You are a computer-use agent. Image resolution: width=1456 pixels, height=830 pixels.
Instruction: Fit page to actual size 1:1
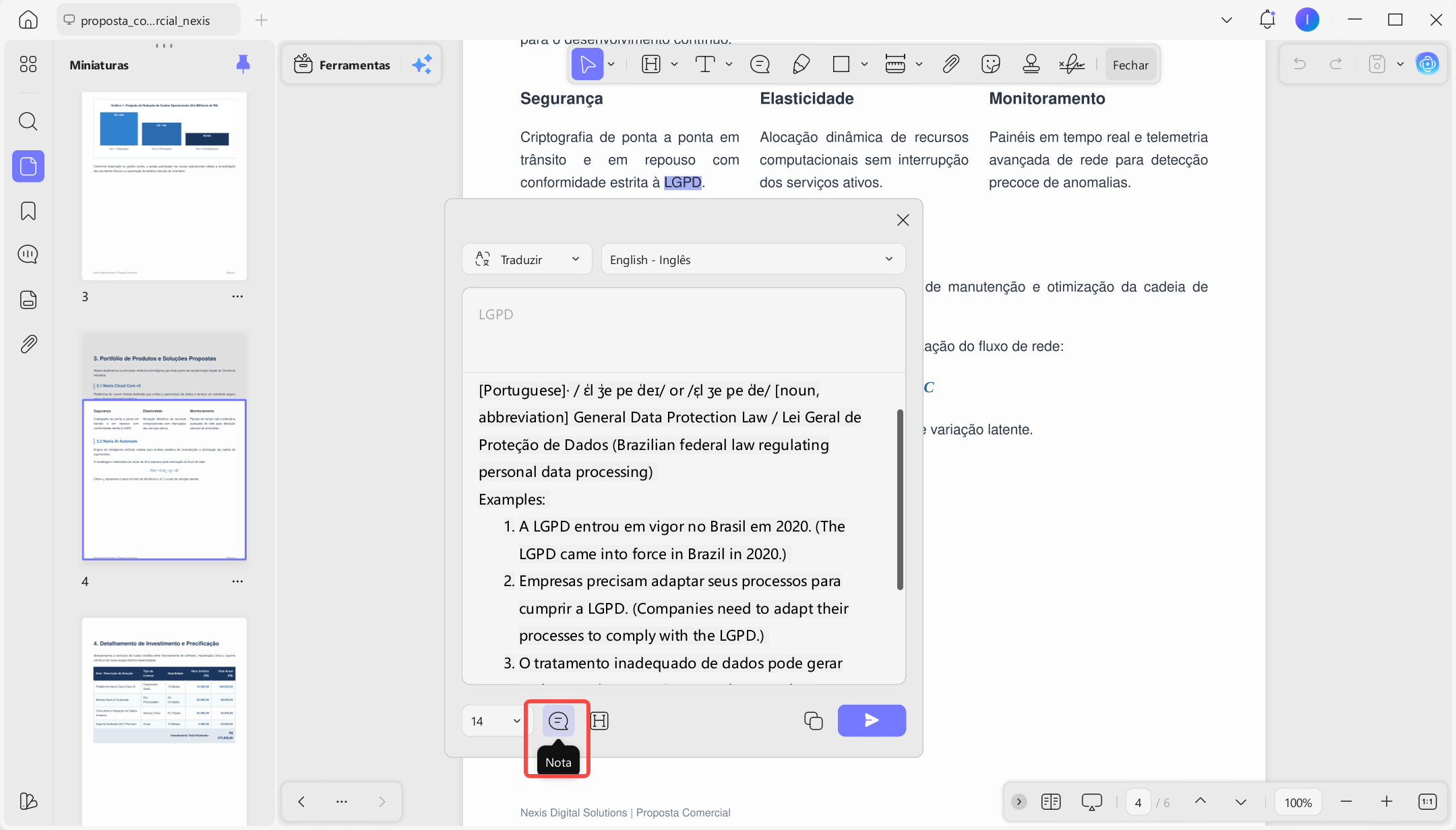[1427, 802]
